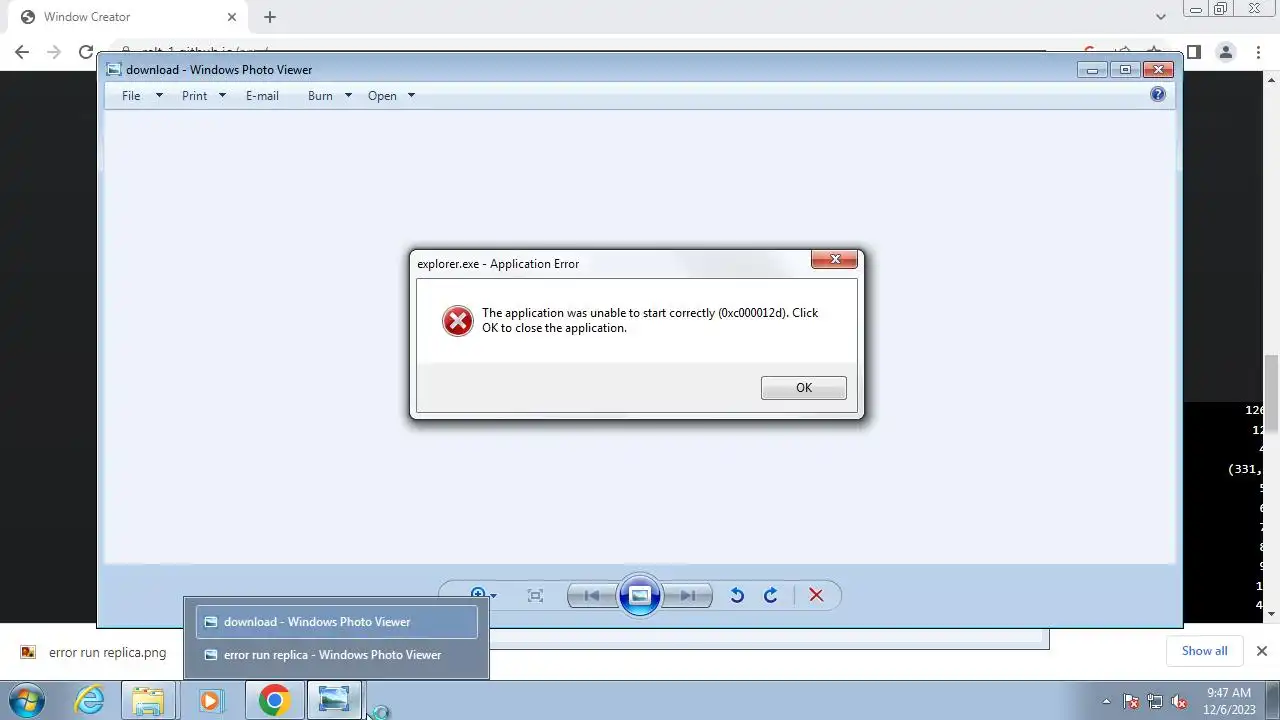Screen dimensions: 1280x720
Task: Expand the Print dropdown arrow
Action: (x=222, y=96)
